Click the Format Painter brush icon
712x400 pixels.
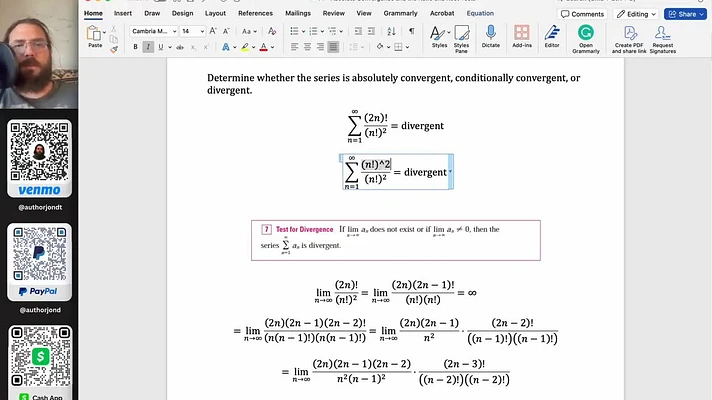pos(114,49)
